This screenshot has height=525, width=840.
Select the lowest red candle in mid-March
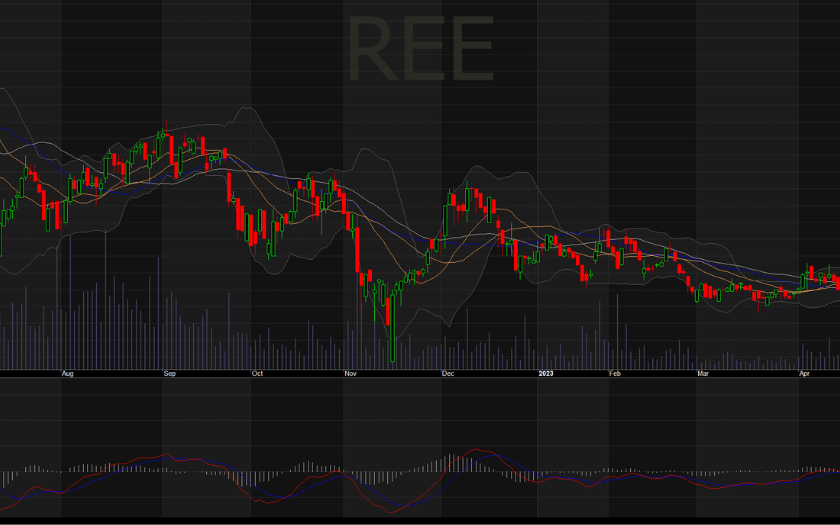[x=758, y=296]
